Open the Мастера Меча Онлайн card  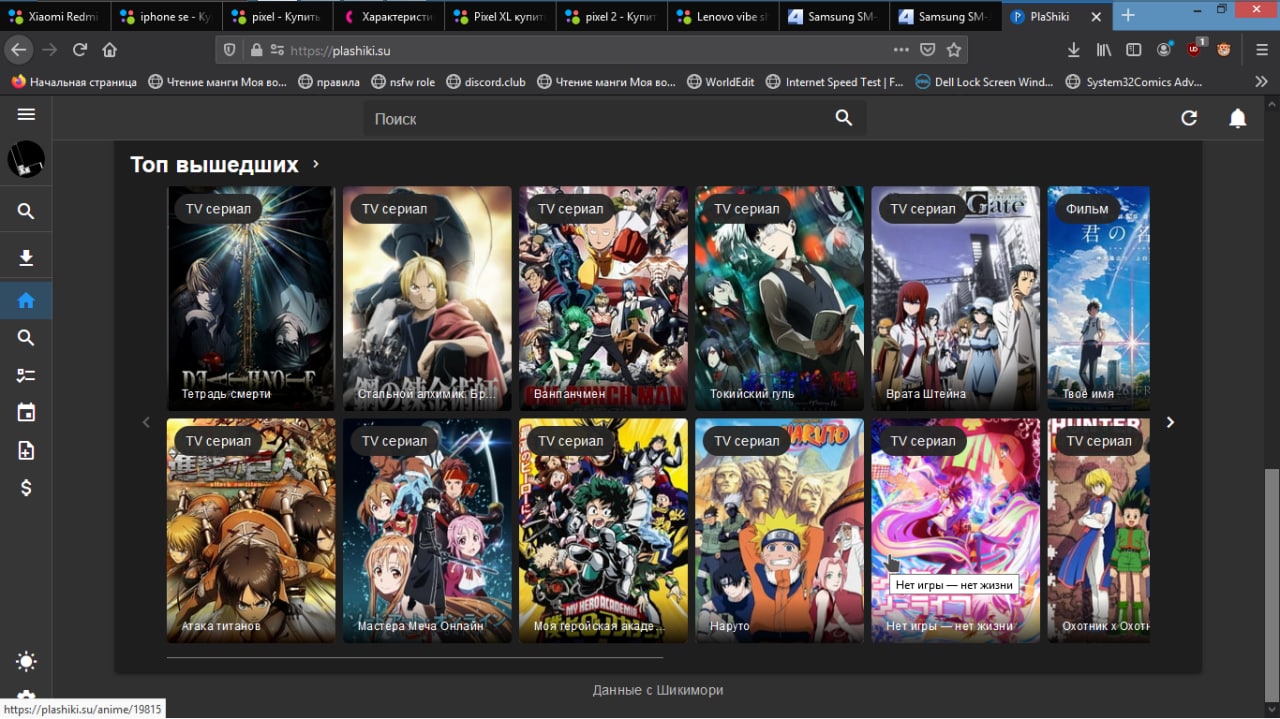tap(427, 530)
